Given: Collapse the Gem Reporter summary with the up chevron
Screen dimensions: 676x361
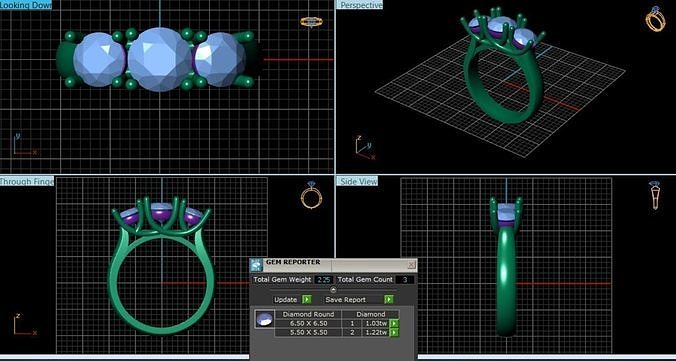Looking at the screenshot, I should pyautogui.click(x=333, y=289).
